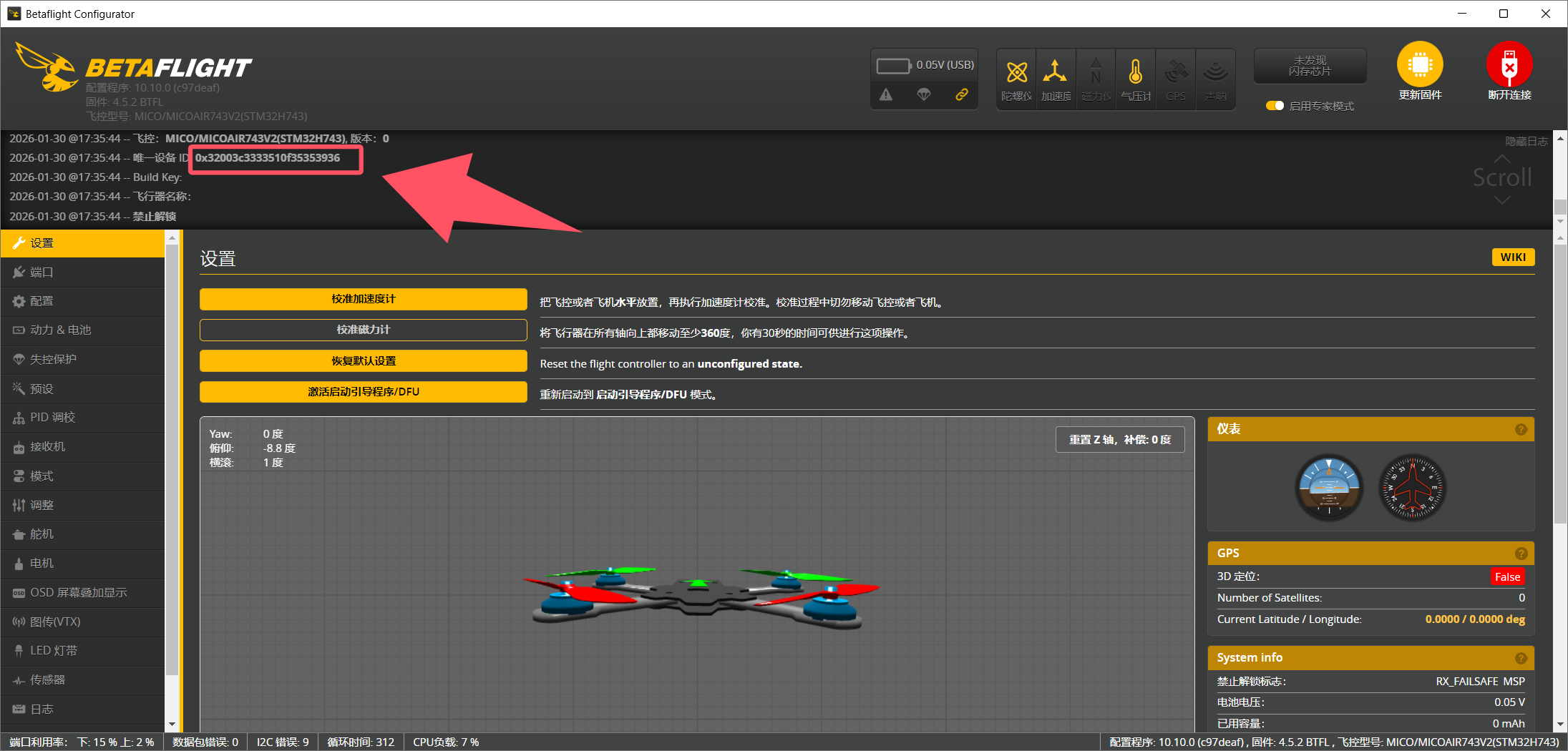Click the sidebar scroll down arrow
Viewport: 1568px width, 751px height.
[x=172, y=725]
